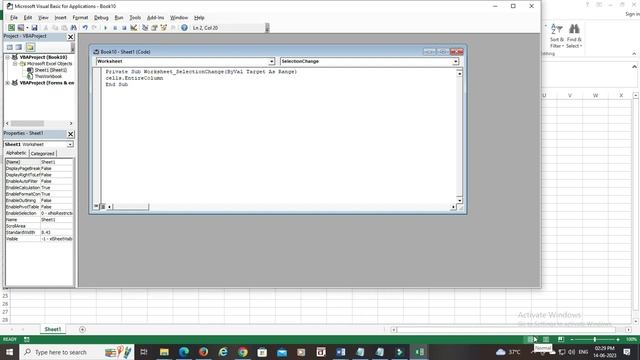
Task: Open the Debug menu
Action: coord(101,18)
